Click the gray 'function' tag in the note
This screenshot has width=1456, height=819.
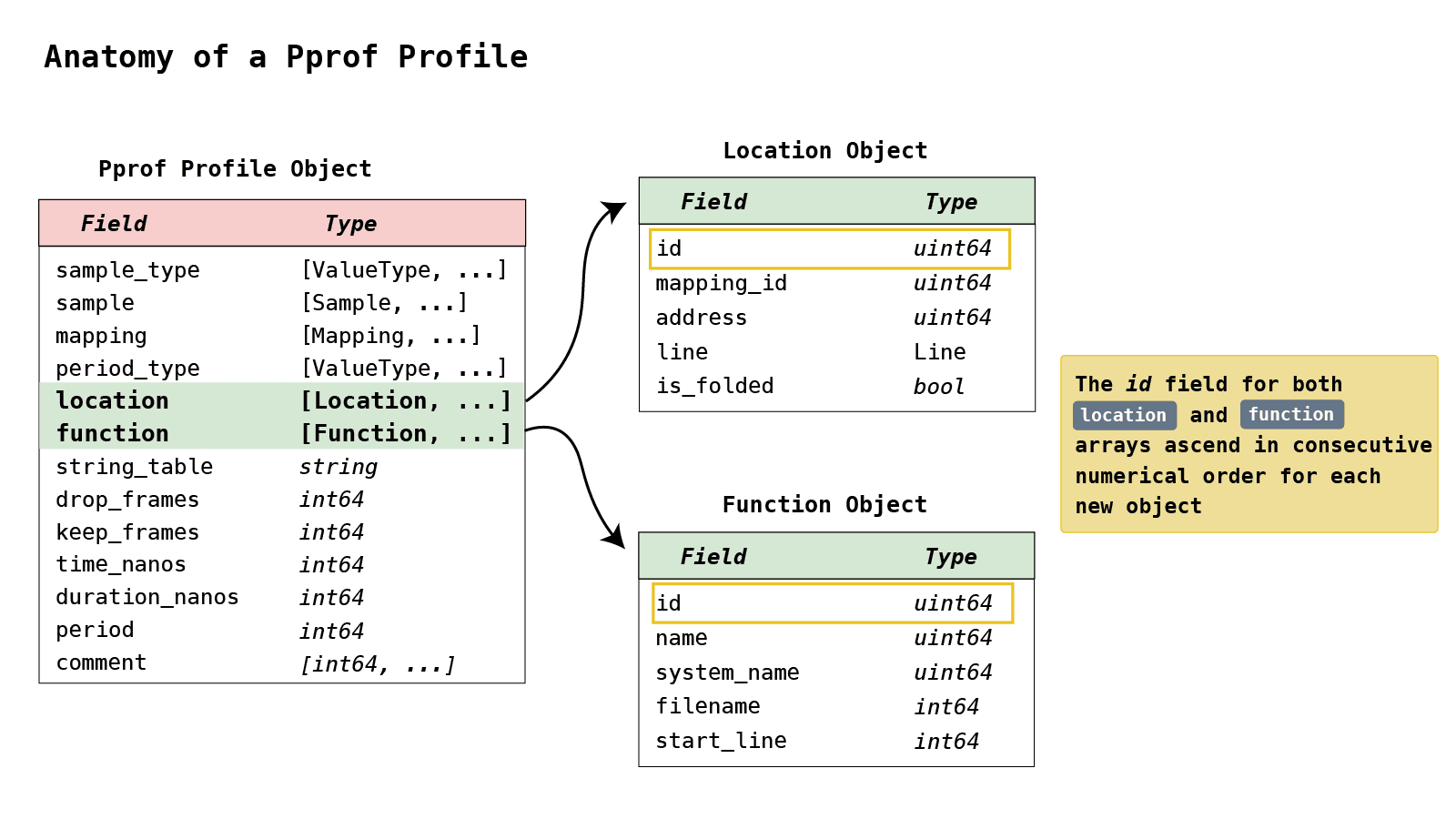[x=1291, y=415]
